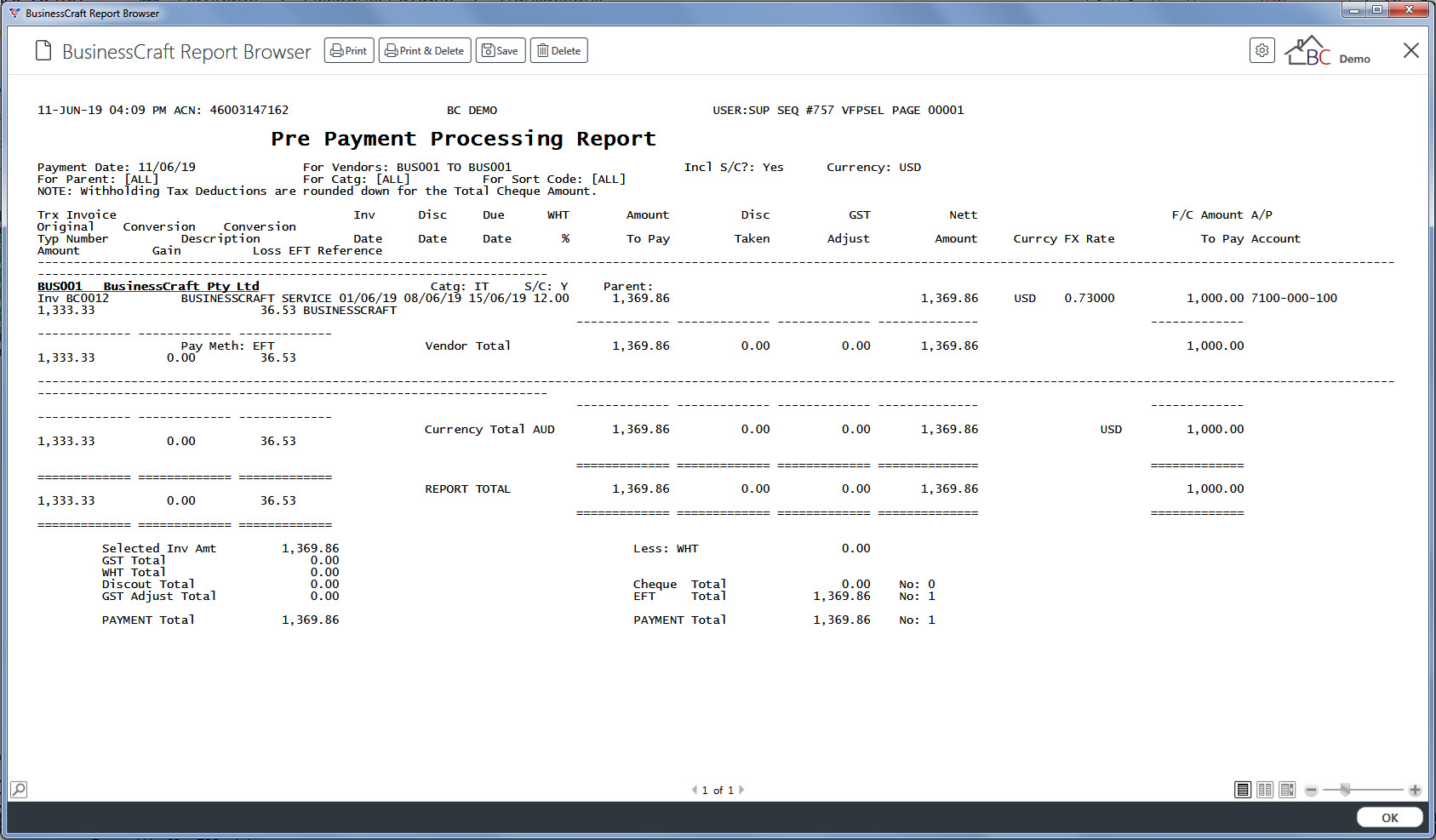
Task: Click the 'BC DEMO' company header
Action: [x=472, y=110]
